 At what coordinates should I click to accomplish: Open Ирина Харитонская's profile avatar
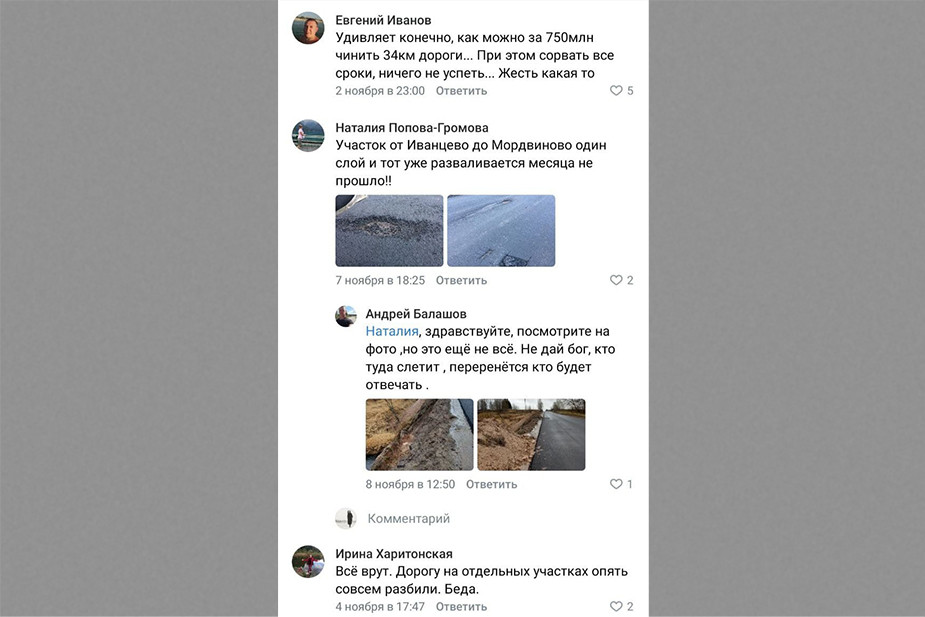(x=308, y=562)
